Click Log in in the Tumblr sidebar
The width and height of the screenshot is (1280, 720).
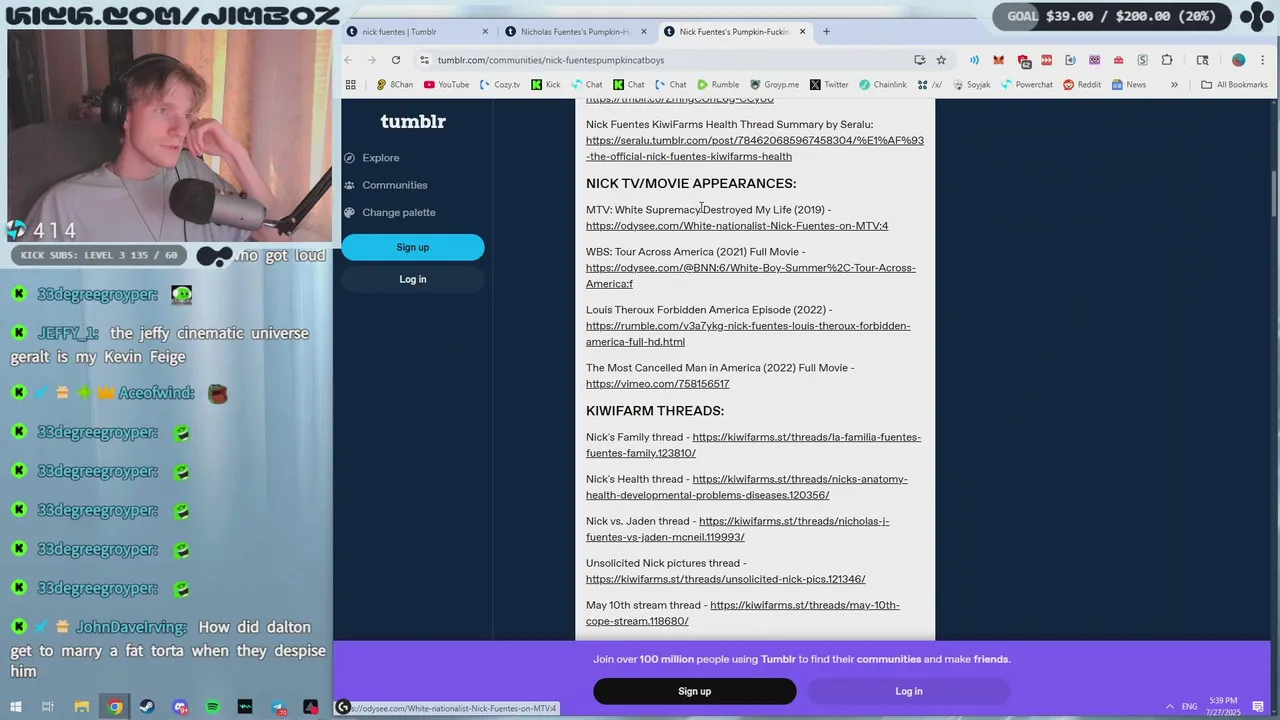click(413, 279)
